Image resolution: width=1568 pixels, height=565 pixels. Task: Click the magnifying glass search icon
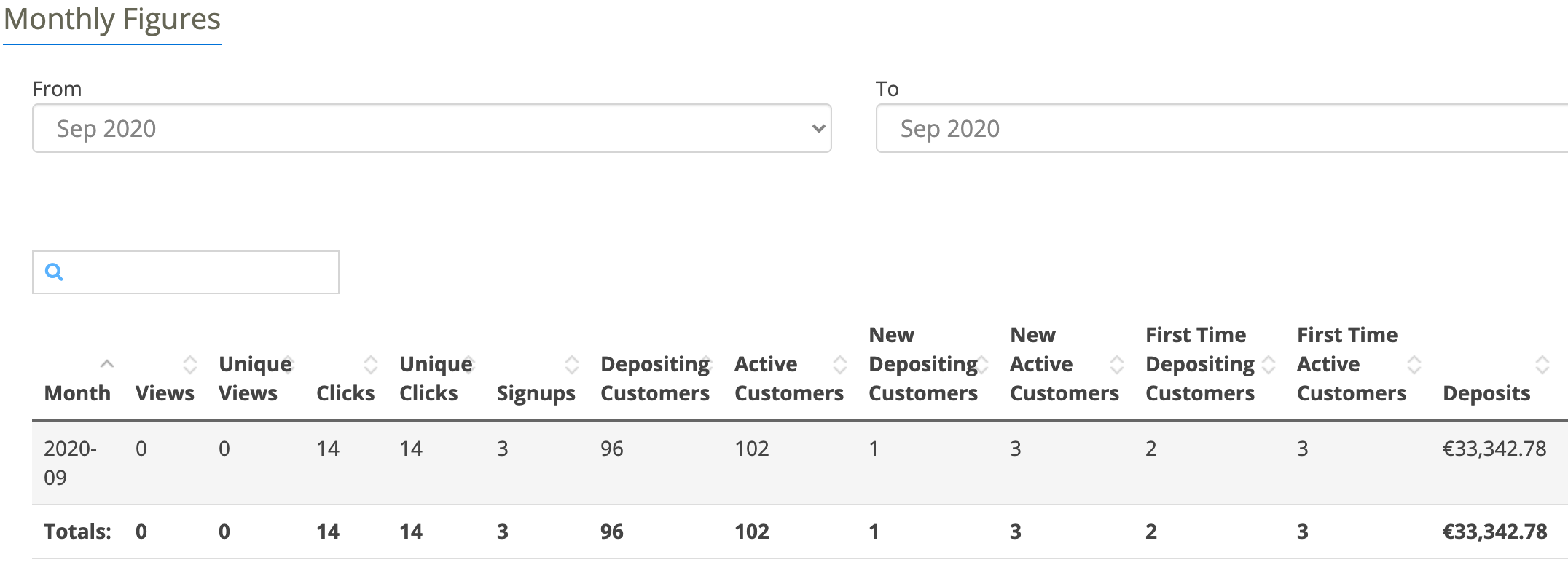[55, 272]
